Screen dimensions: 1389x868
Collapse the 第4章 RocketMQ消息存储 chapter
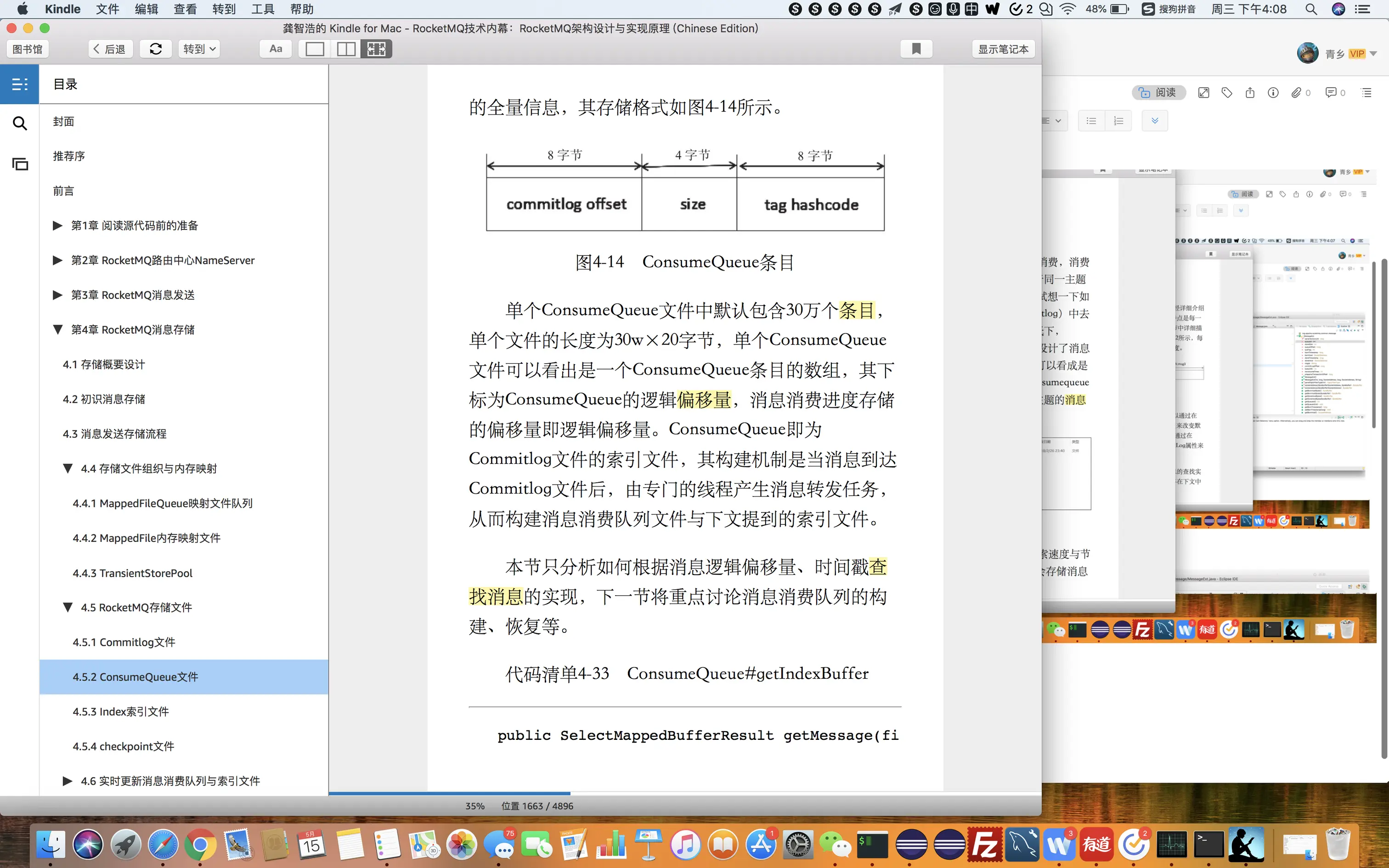[x=57, y=330]
